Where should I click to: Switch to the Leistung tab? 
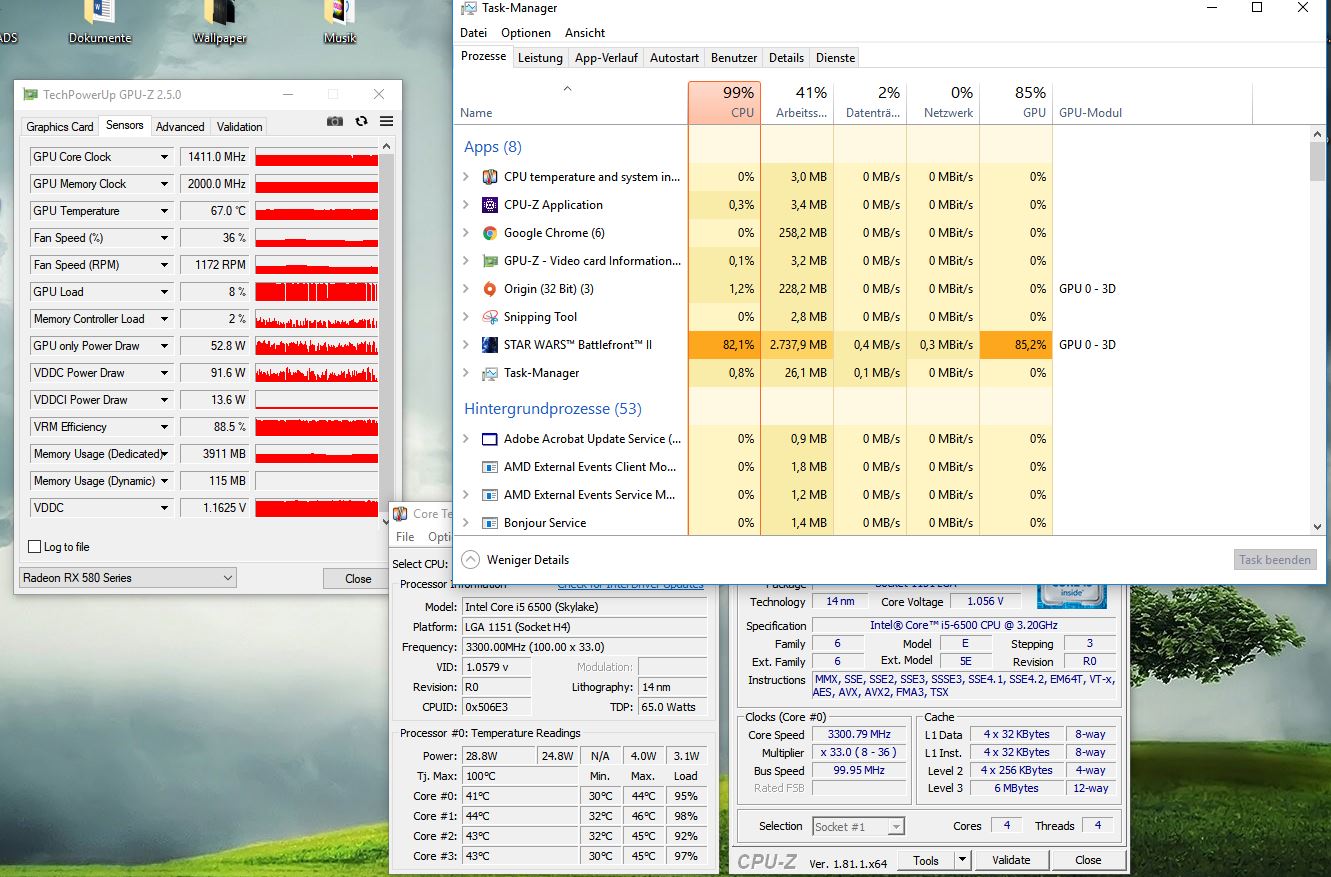(540, 58)
